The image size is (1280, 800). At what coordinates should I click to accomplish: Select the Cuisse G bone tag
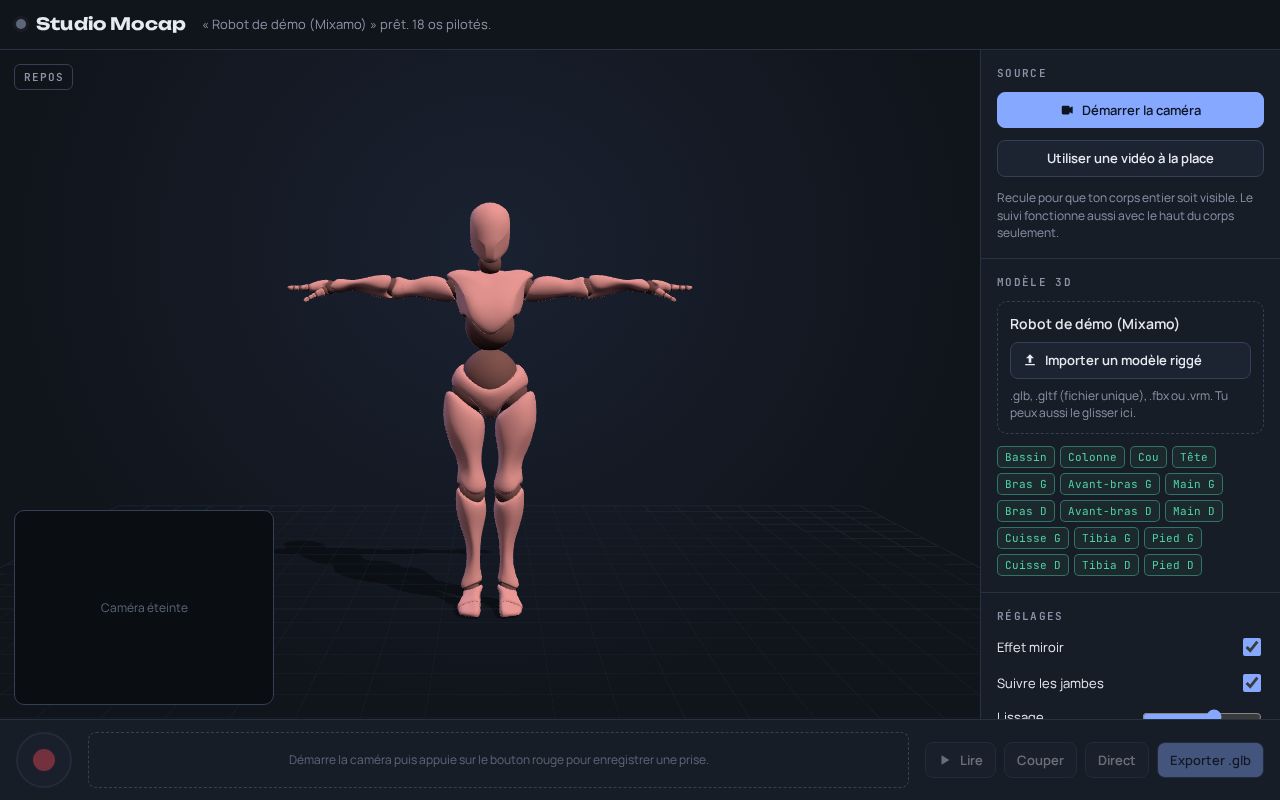click(x=1033, y=538)
